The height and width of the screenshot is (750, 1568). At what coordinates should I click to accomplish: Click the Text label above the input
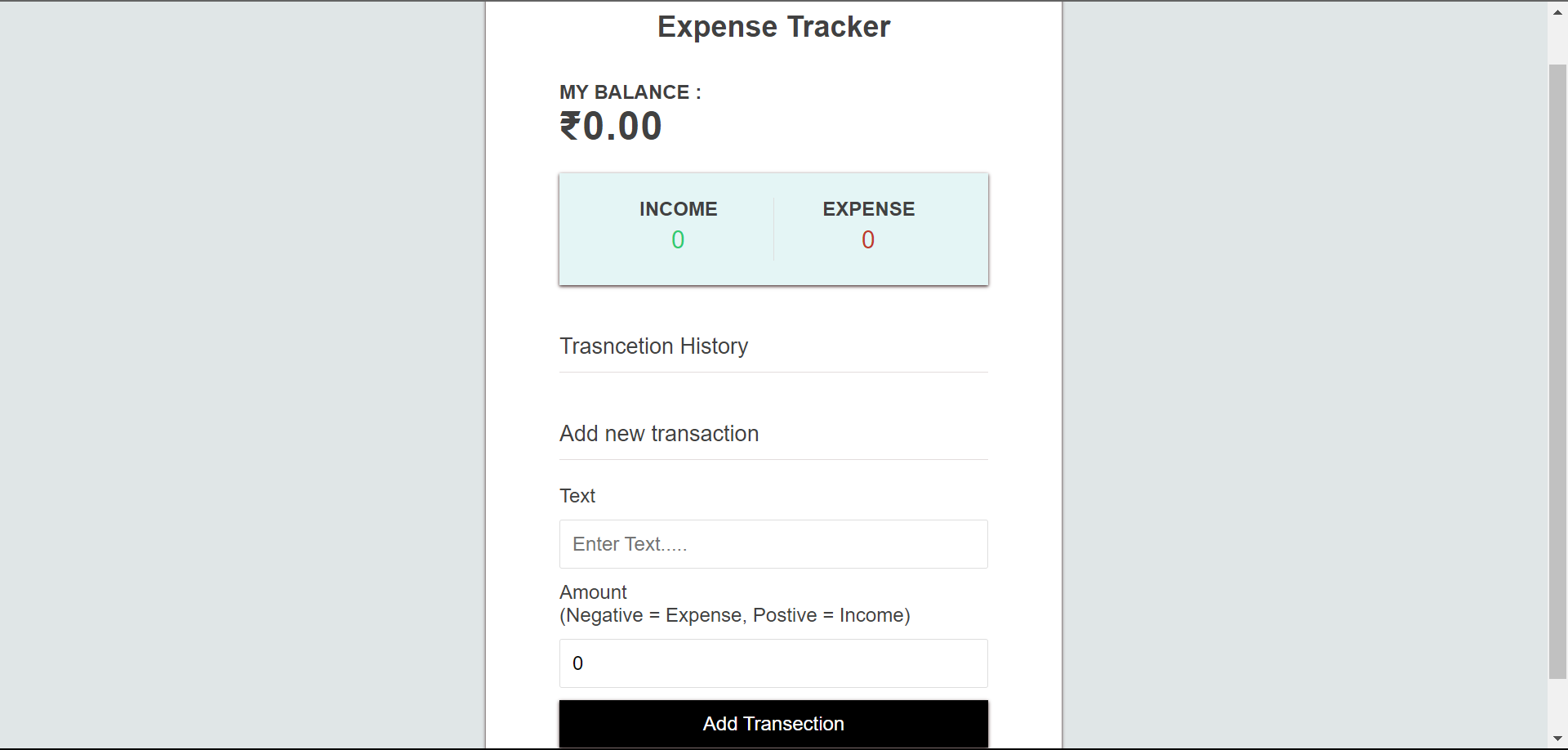click(x=577, y=495)
